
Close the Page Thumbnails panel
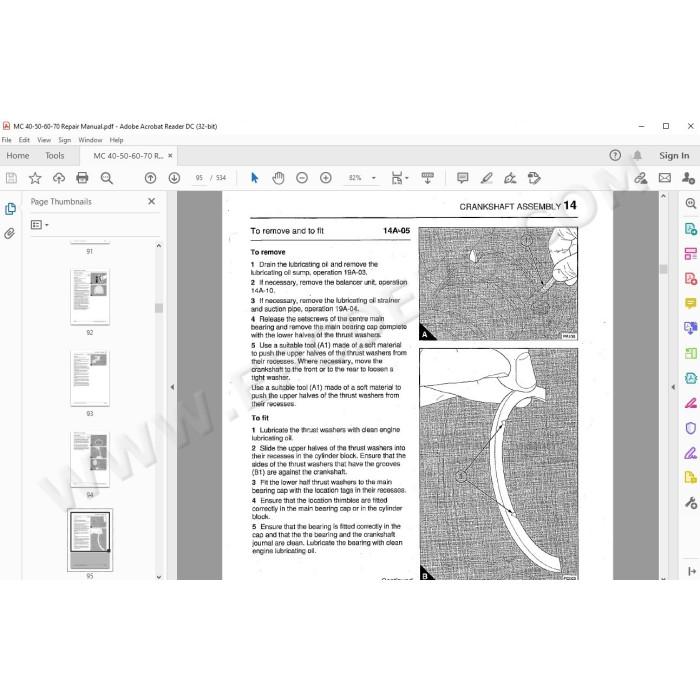click(x=152, y=201)
